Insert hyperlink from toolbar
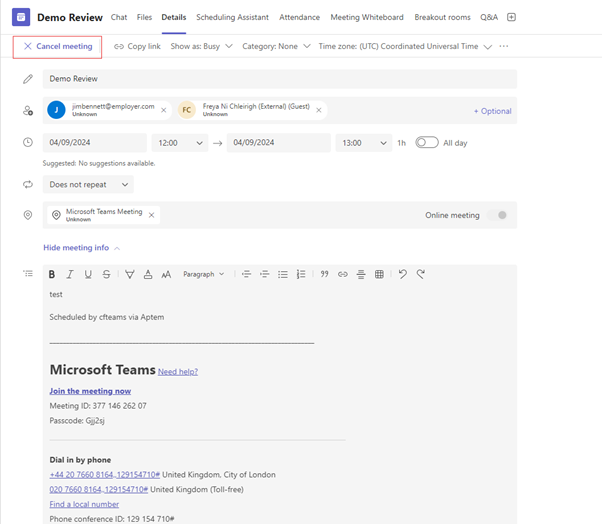This screenshot has width=602, height=524. [x=342, y=274]
